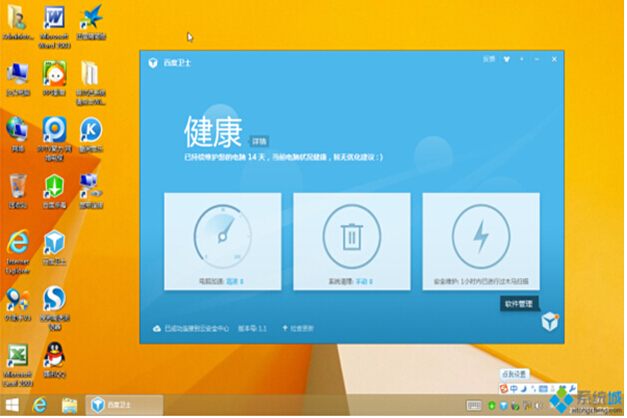Click the cube icon in window corner
This screenshot has width=627, height=418.
click(x=548, y=322)
